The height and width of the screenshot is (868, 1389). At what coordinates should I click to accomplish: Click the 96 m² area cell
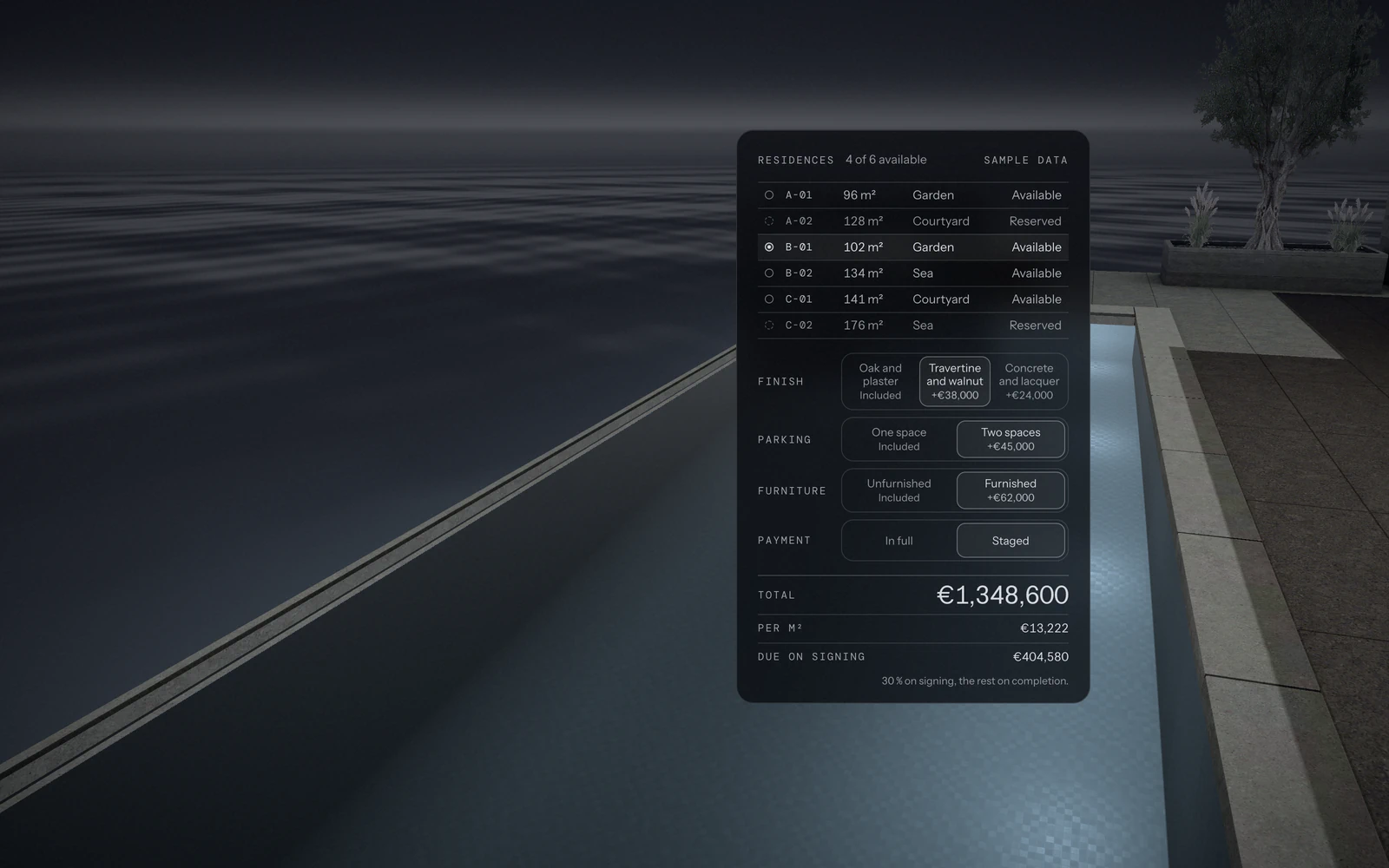click(x=859, y=195)
